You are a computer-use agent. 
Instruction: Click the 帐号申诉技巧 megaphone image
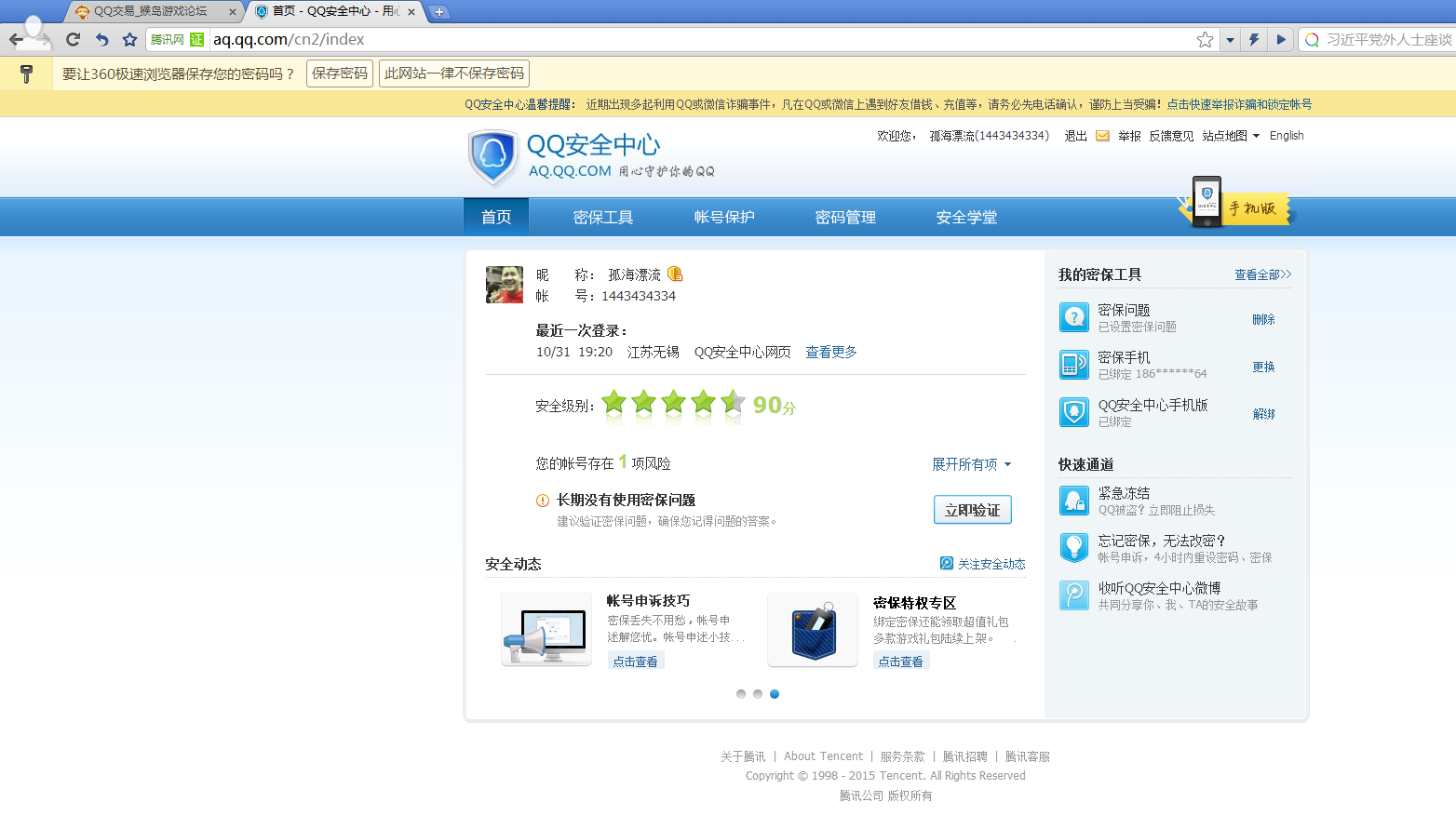point(546,629)
